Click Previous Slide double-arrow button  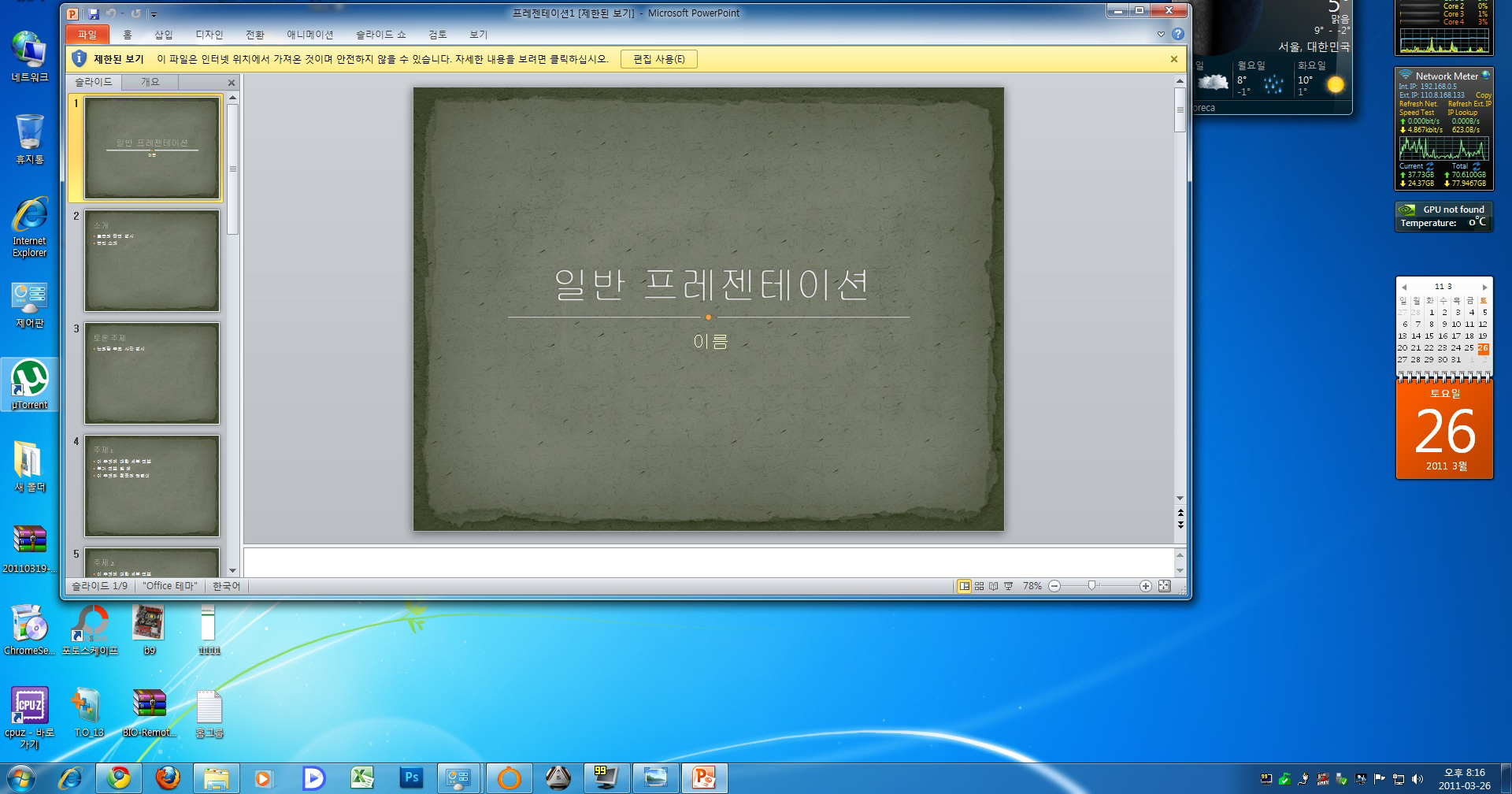pyautogui.click(x=1180, y=514)
